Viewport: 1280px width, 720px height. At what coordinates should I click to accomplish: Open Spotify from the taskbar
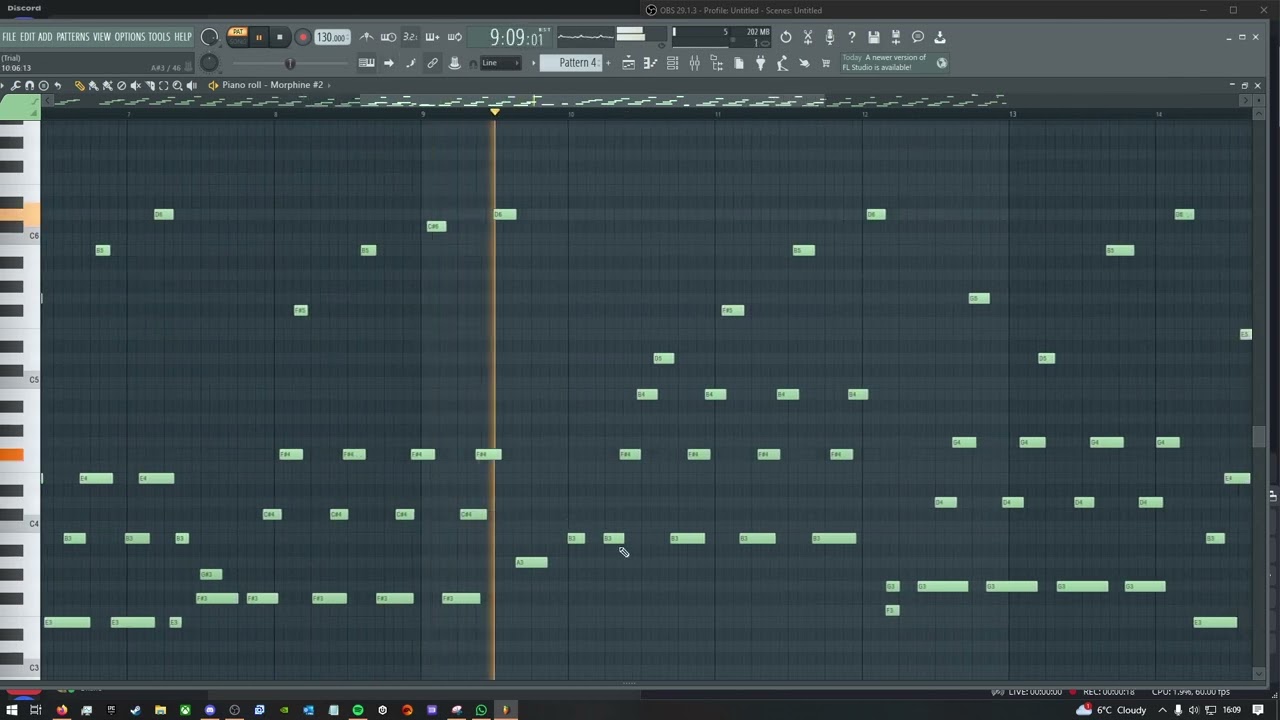(x=357, y=710)
